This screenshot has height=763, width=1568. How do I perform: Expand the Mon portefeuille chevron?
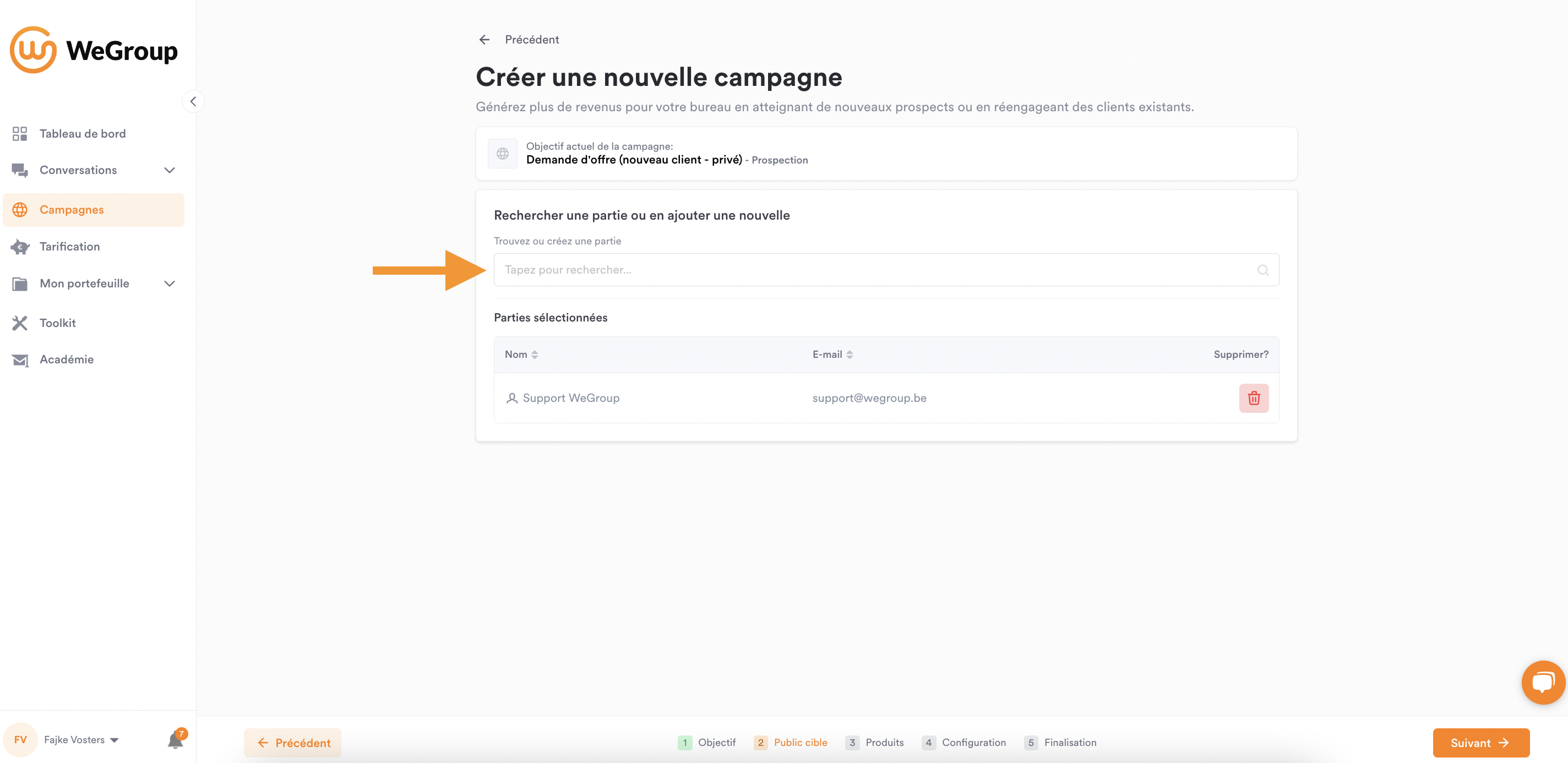170,284
